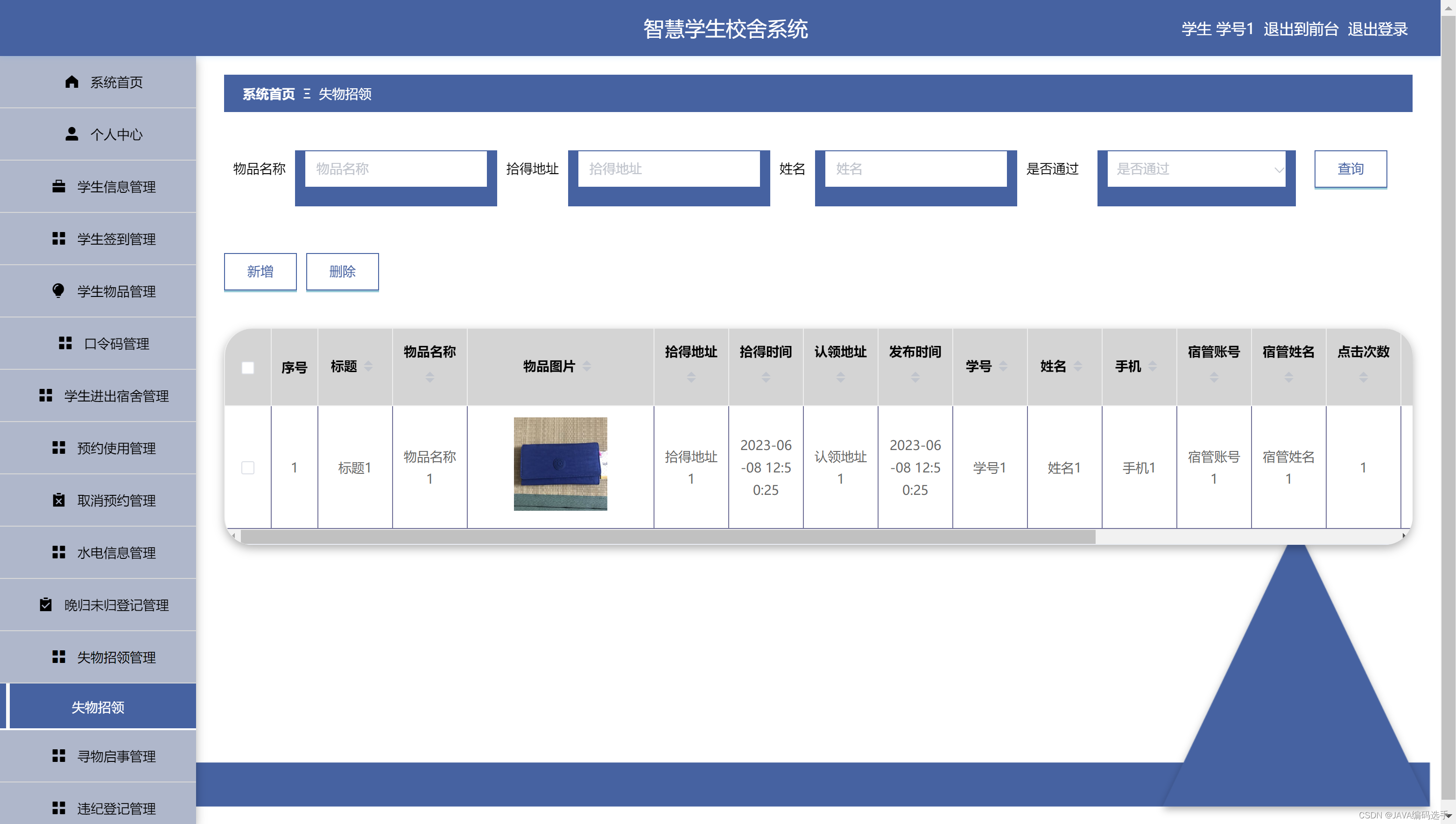Click the clipboard-x icon for 取消预约管理

coord(58,500)
